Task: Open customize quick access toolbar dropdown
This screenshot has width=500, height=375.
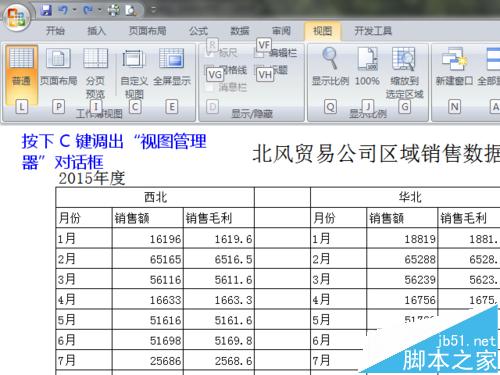Action: pyautogui.click(x=153, y=10)
